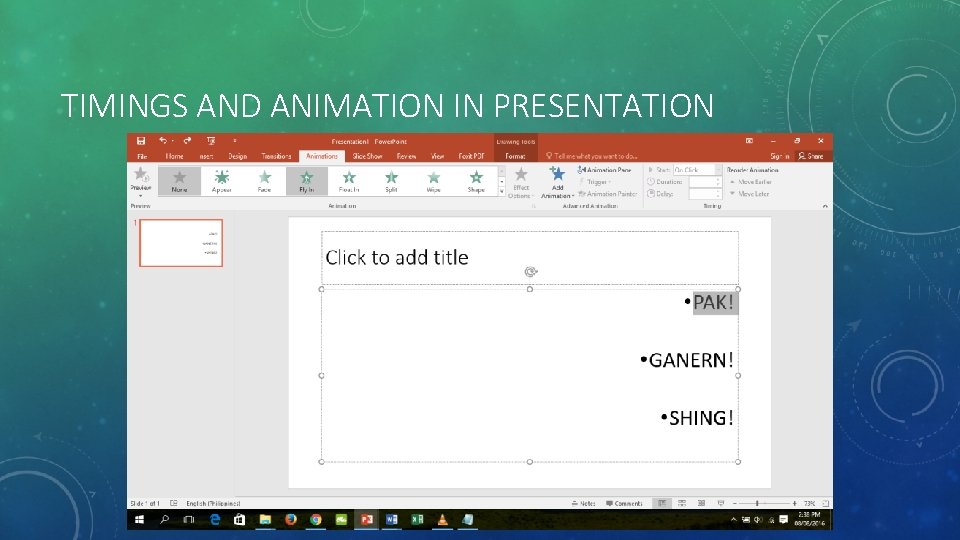Open the View tab

(x=437, y=157)
